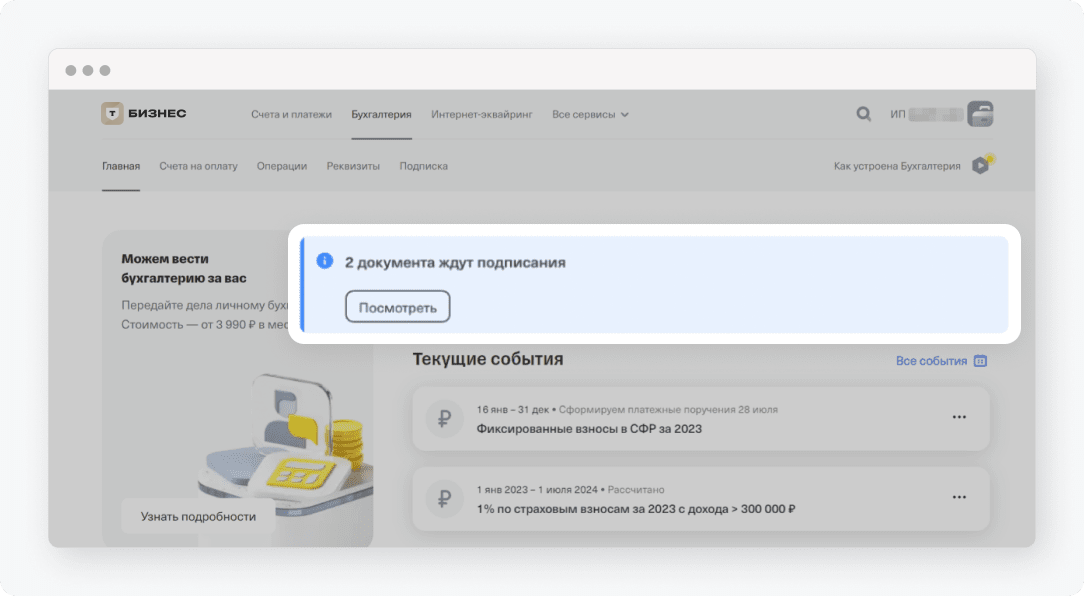The width and height of the screenshot is (1084, 596).
Task: Click ruble icon of Фиксированные взносы event
Action: [x=444, y=419]
